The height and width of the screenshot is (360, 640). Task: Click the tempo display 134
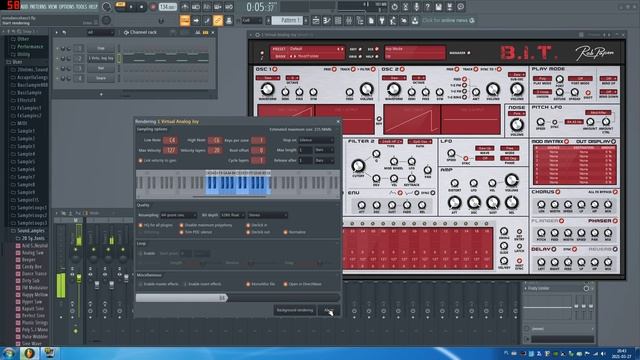168,7
